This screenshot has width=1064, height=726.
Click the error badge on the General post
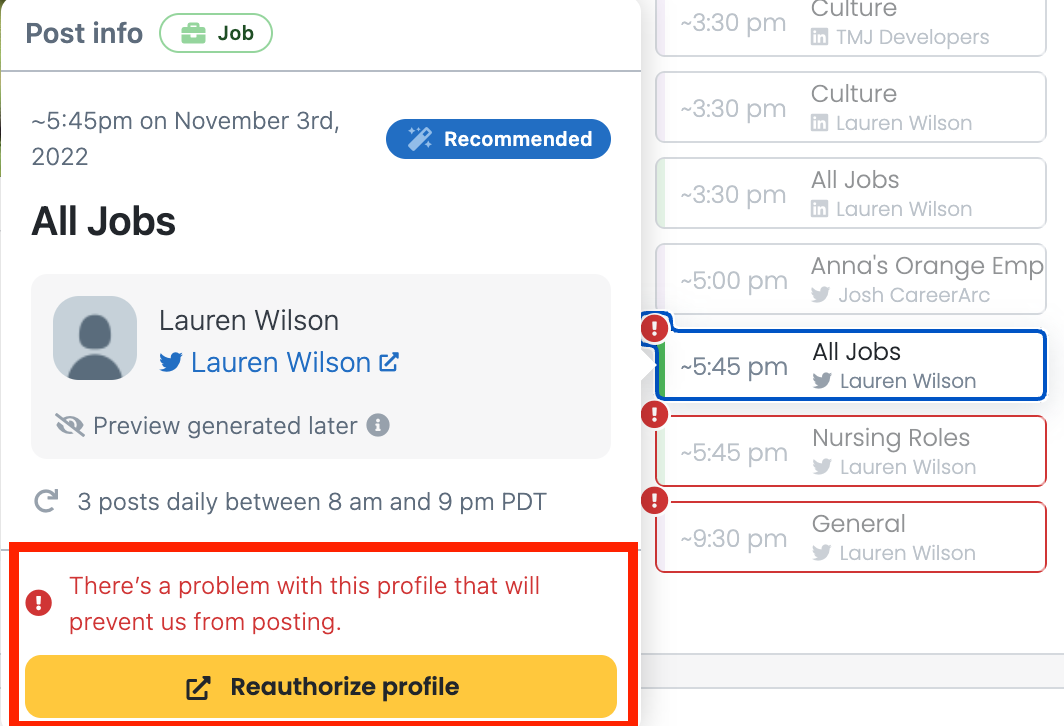click(x=654, y=499)
